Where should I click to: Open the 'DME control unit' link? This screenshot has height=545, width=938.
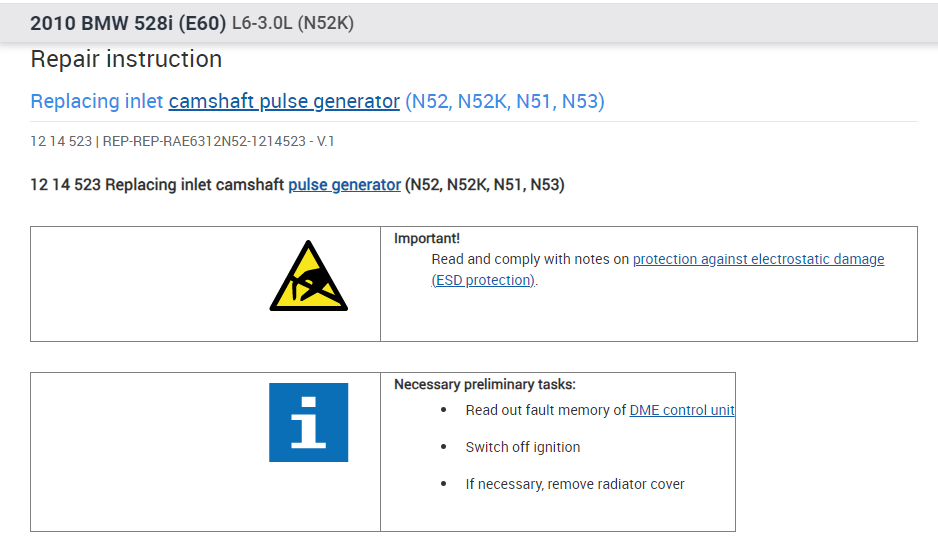click(x=681, y=410)
